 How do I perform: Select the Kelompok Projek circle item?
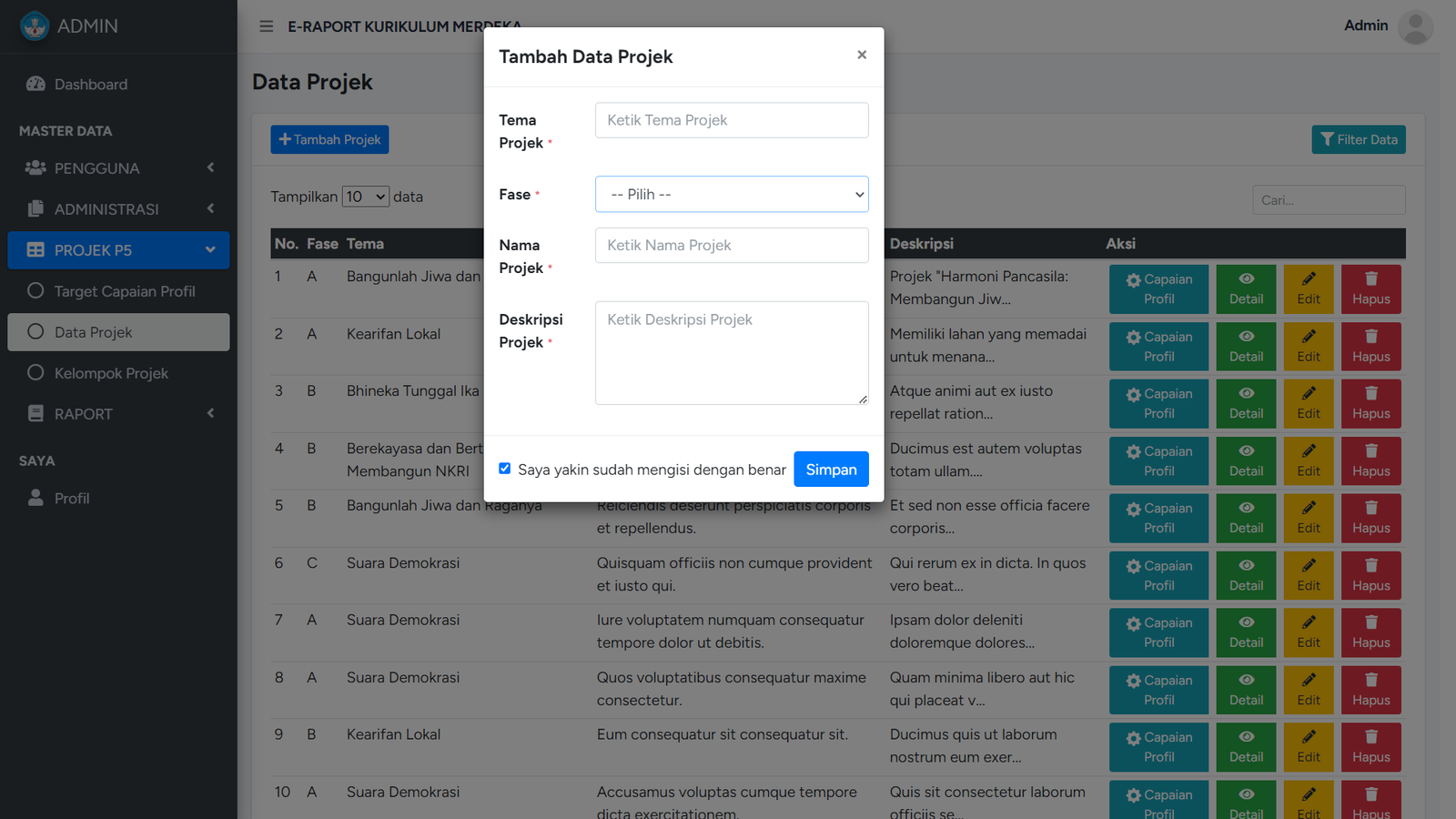click(35, 373)
